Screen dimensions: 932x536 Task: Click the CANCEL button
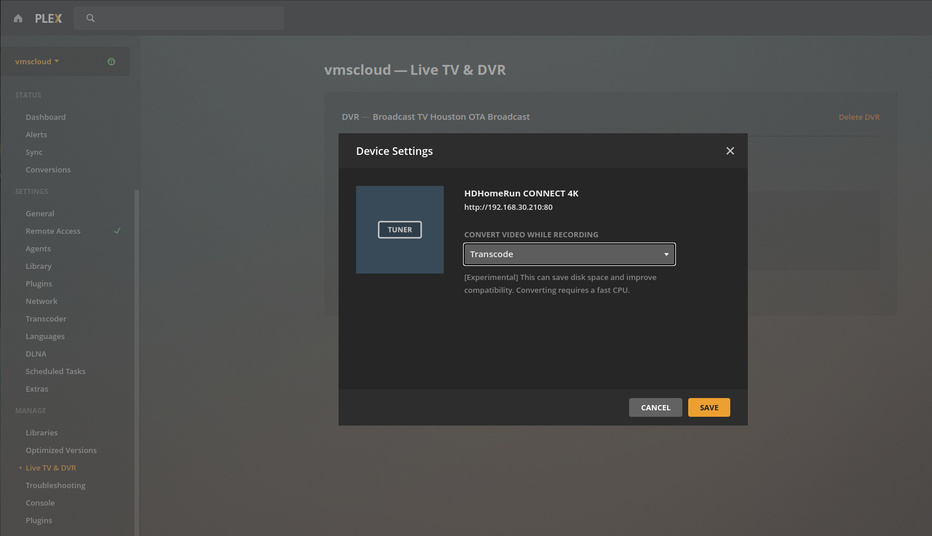(656, 408)
